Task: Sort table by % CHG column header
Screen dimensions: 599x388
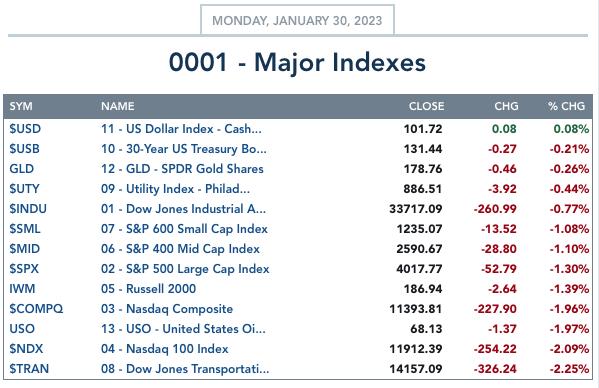Action: point(566,106)
